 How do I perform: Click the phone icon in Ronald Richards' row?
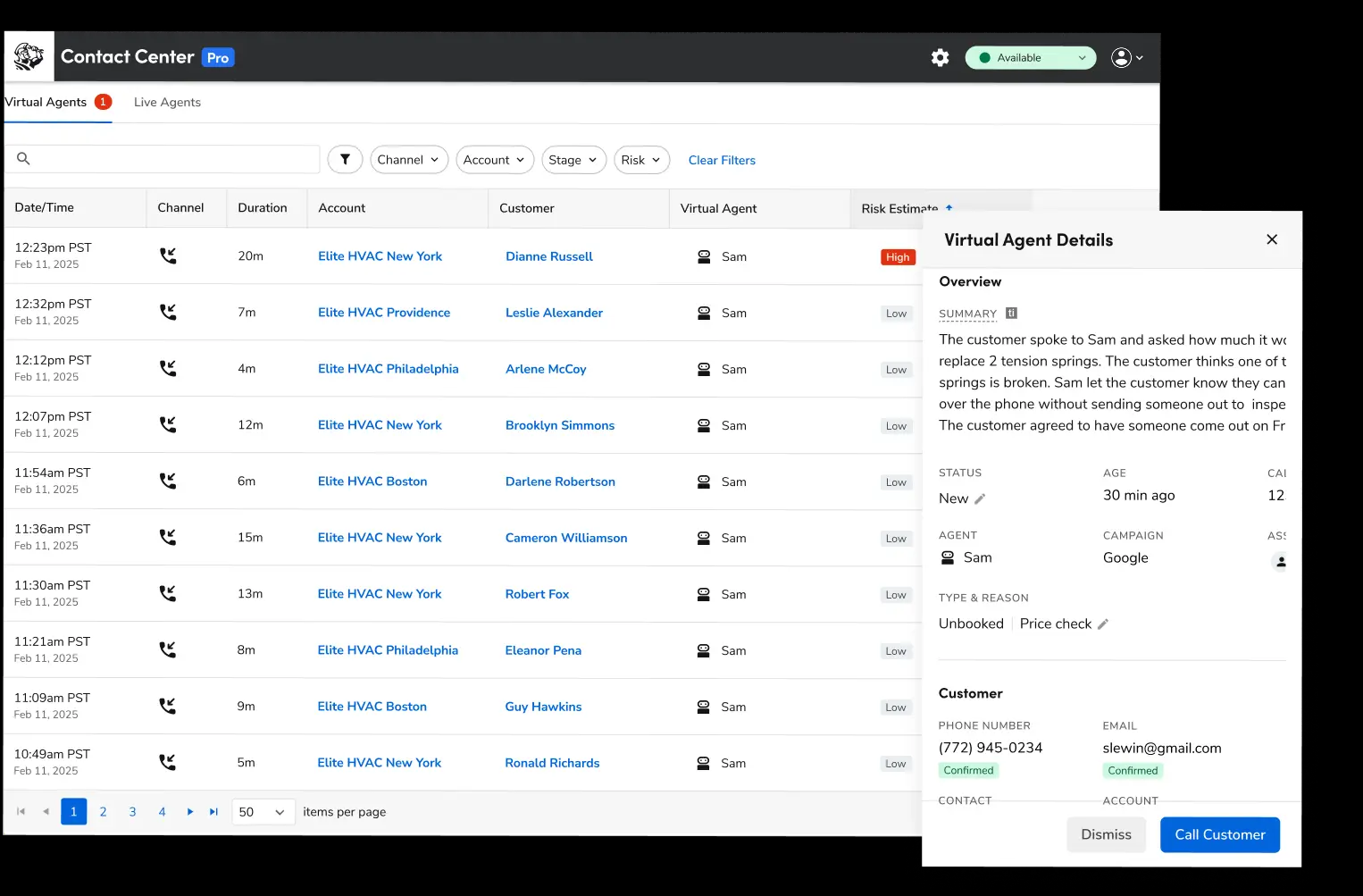click(x=168, y=762)
